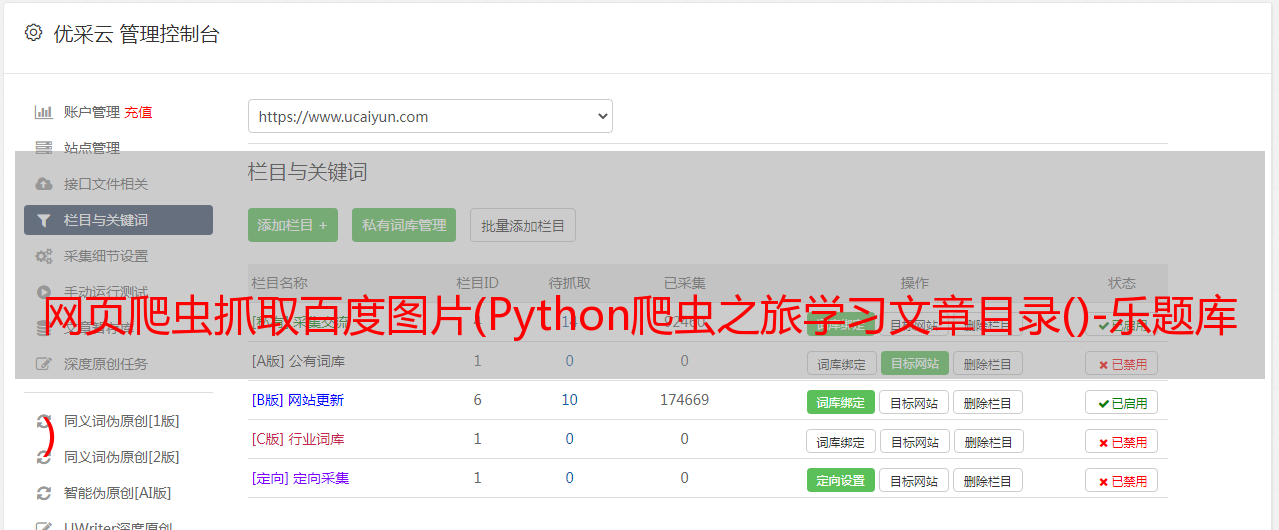The height and width of the screenshot is (530, 1279).
Task: Toggle 已启用 status of [B版] 网站更新
Action: tap(1122, 402)
